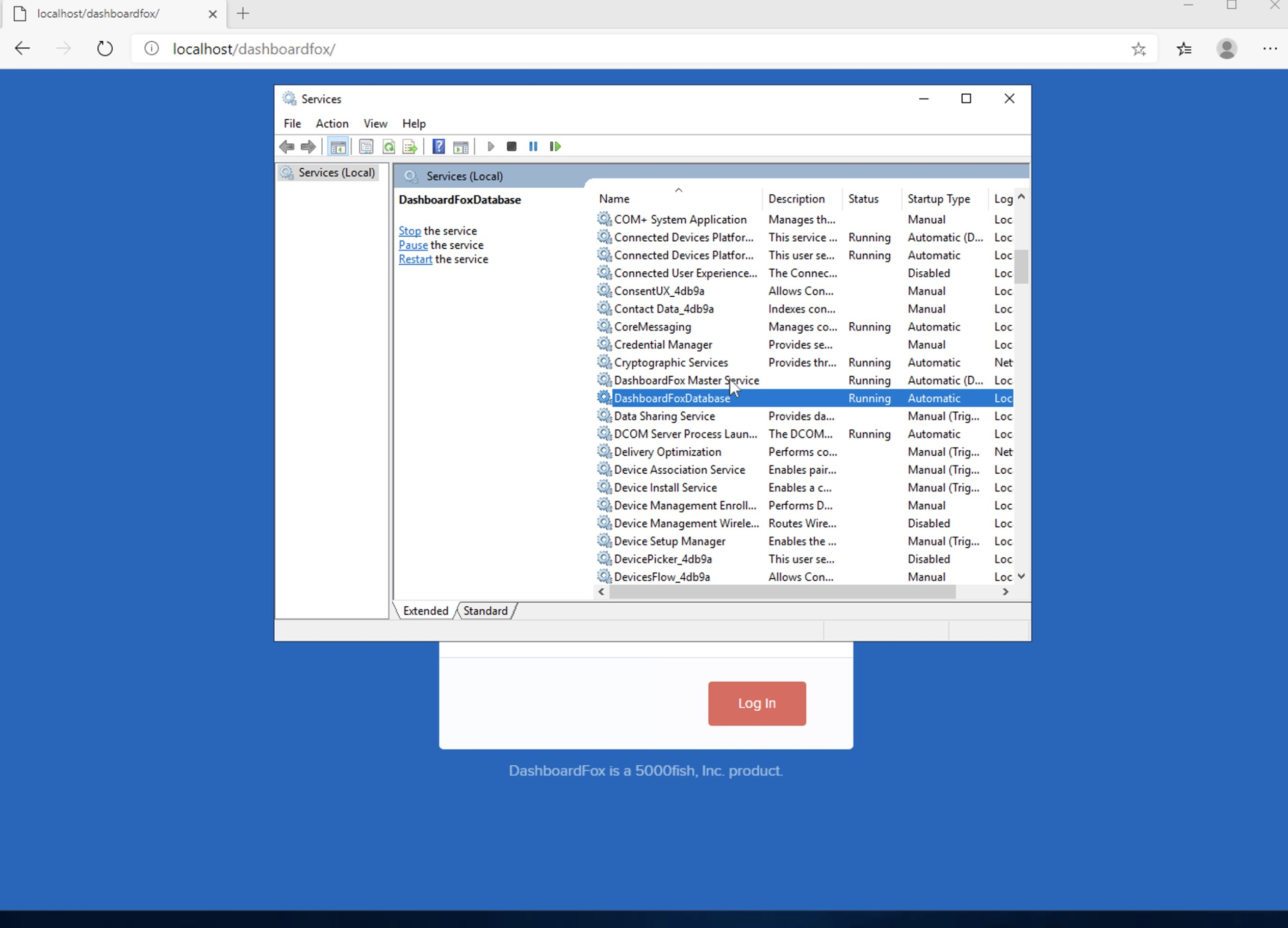
Task: Click the Export List toolbar icon
Action: (410, 146)
